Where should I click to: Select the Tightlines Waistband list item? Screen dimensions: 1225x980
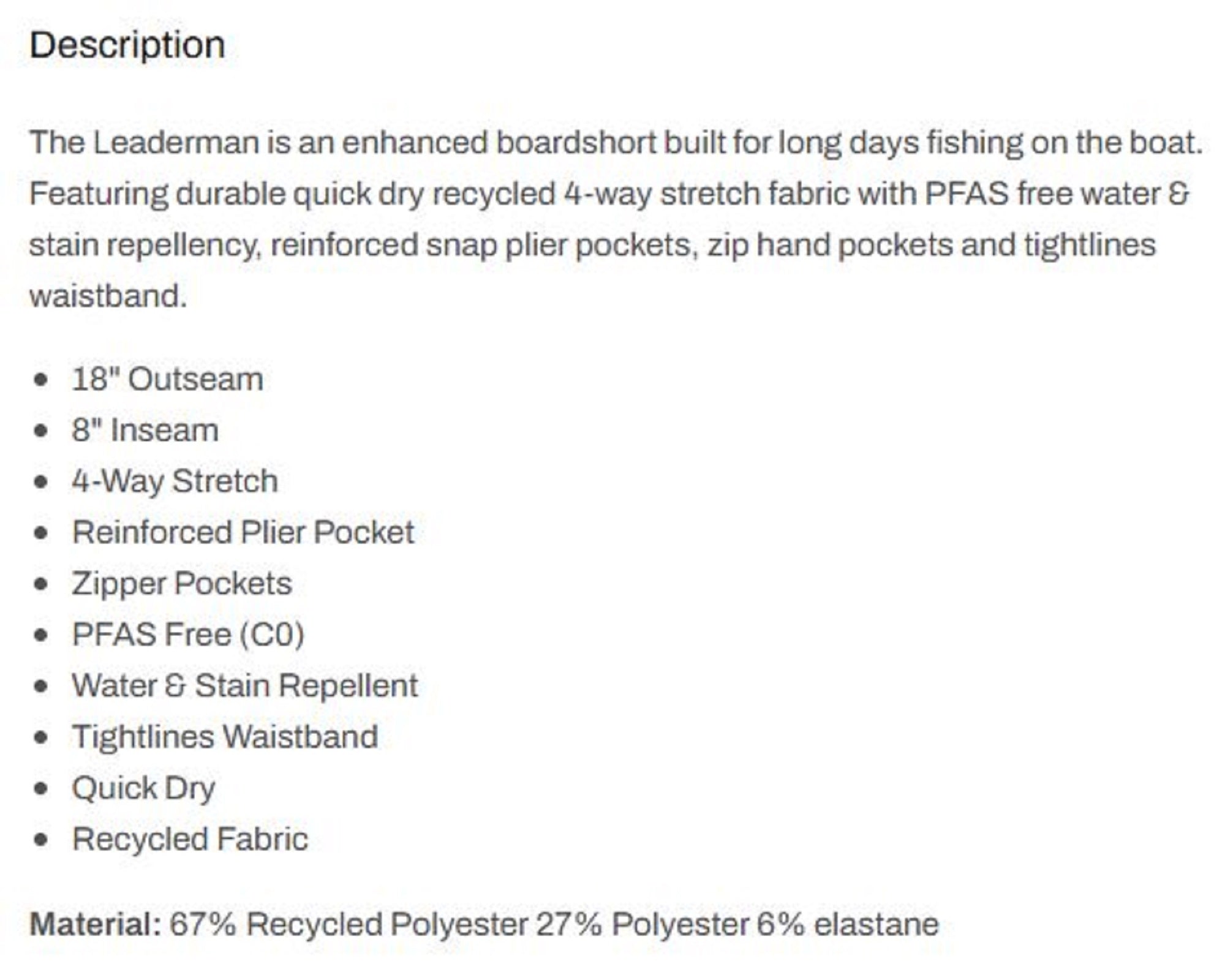point(225,736)
